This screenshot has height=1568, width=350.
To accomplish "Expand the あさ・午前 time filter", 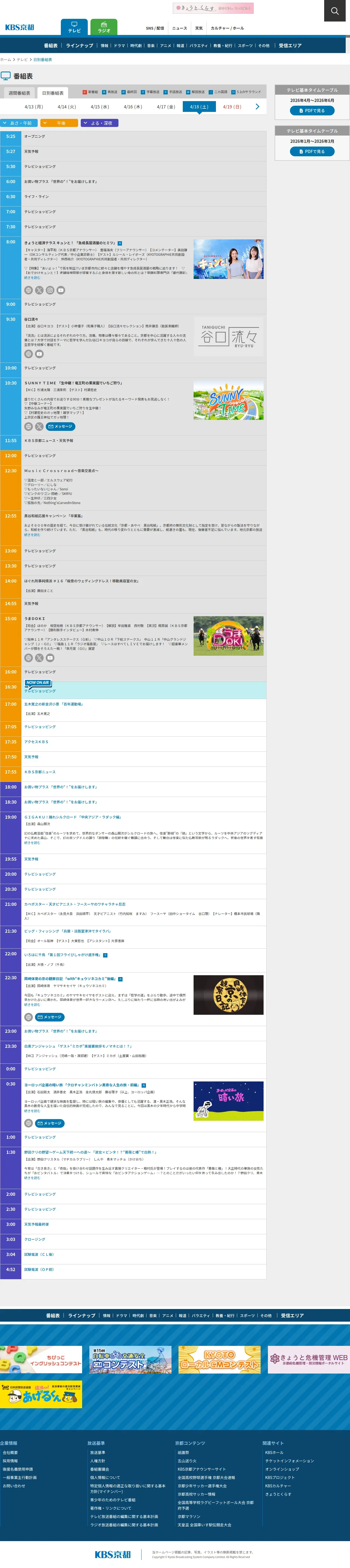I will coord(19,123).
